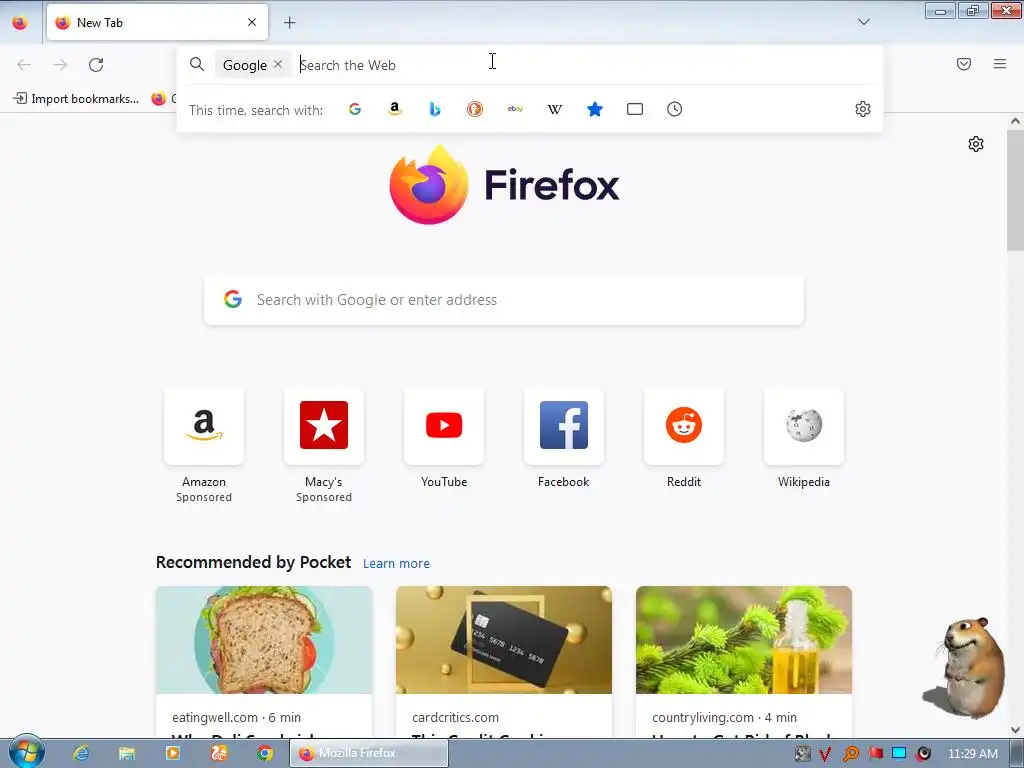Go back one page
1024x768 pixels.
pos(24,65)
